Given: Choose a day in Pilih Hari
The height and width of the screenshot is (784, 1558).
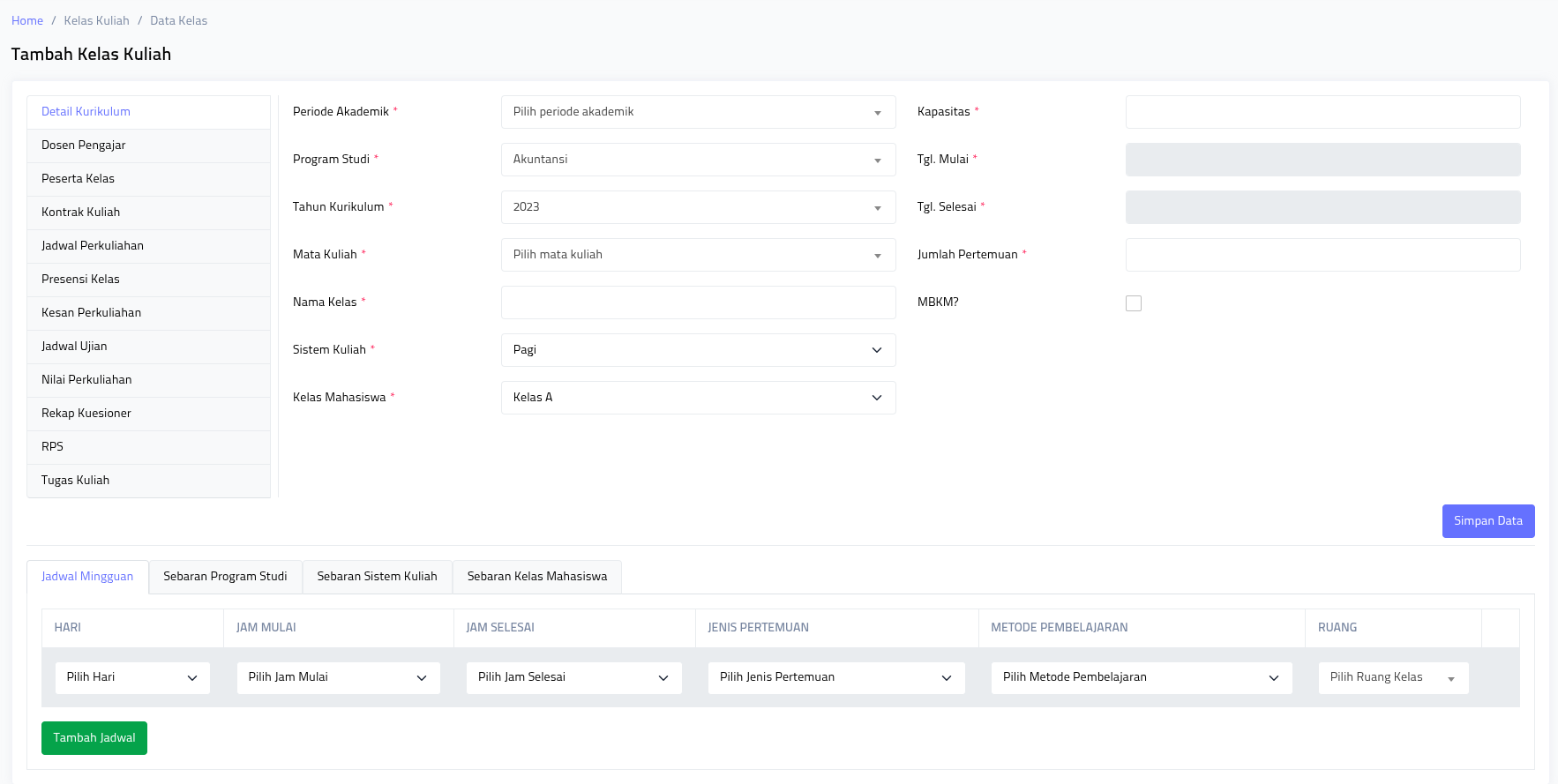Looking at the screenshot, I should tap(132, 677).
